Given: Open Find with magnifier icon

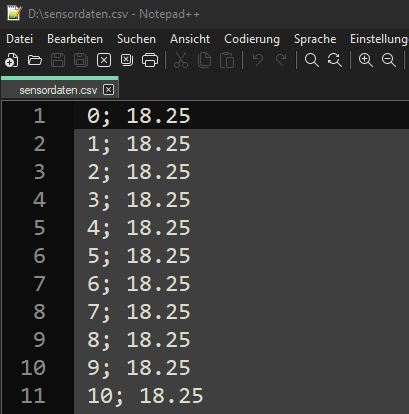Looking at the screenshot, I should [312, 60].
